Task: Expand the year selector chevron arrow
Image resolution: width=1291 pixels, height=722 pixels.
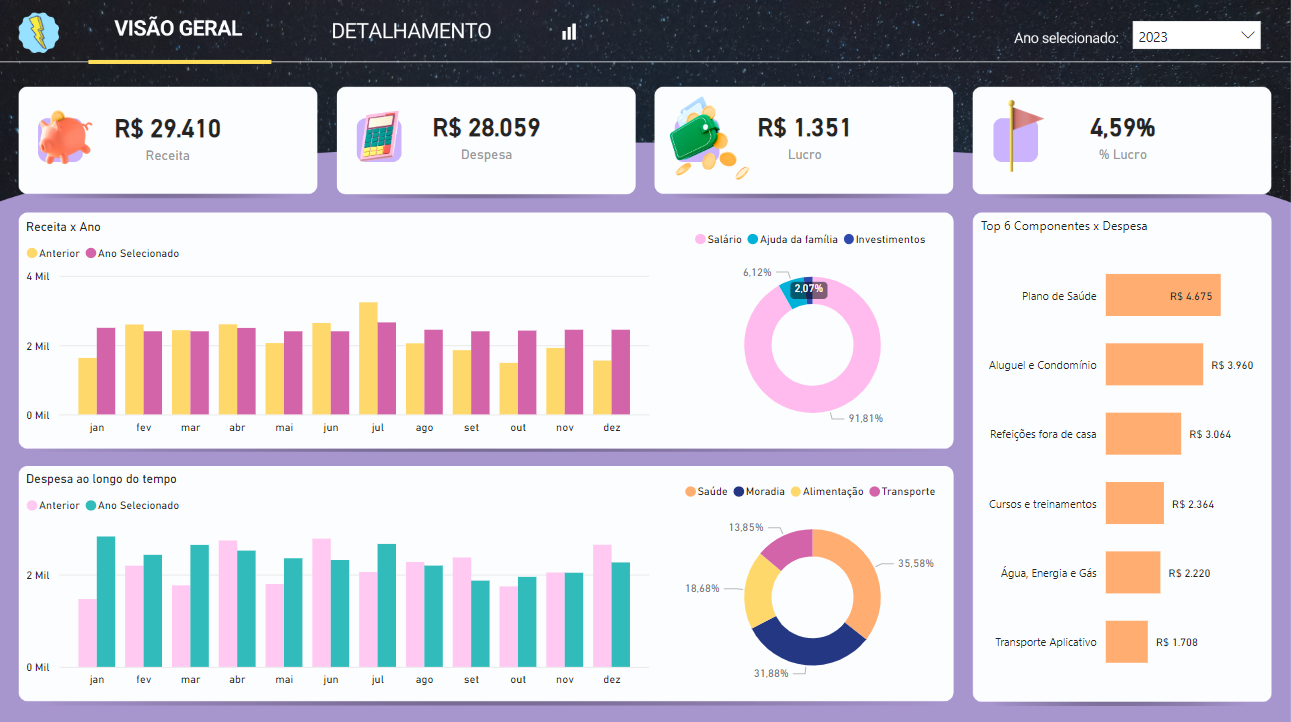Action: pos(1247,35)
